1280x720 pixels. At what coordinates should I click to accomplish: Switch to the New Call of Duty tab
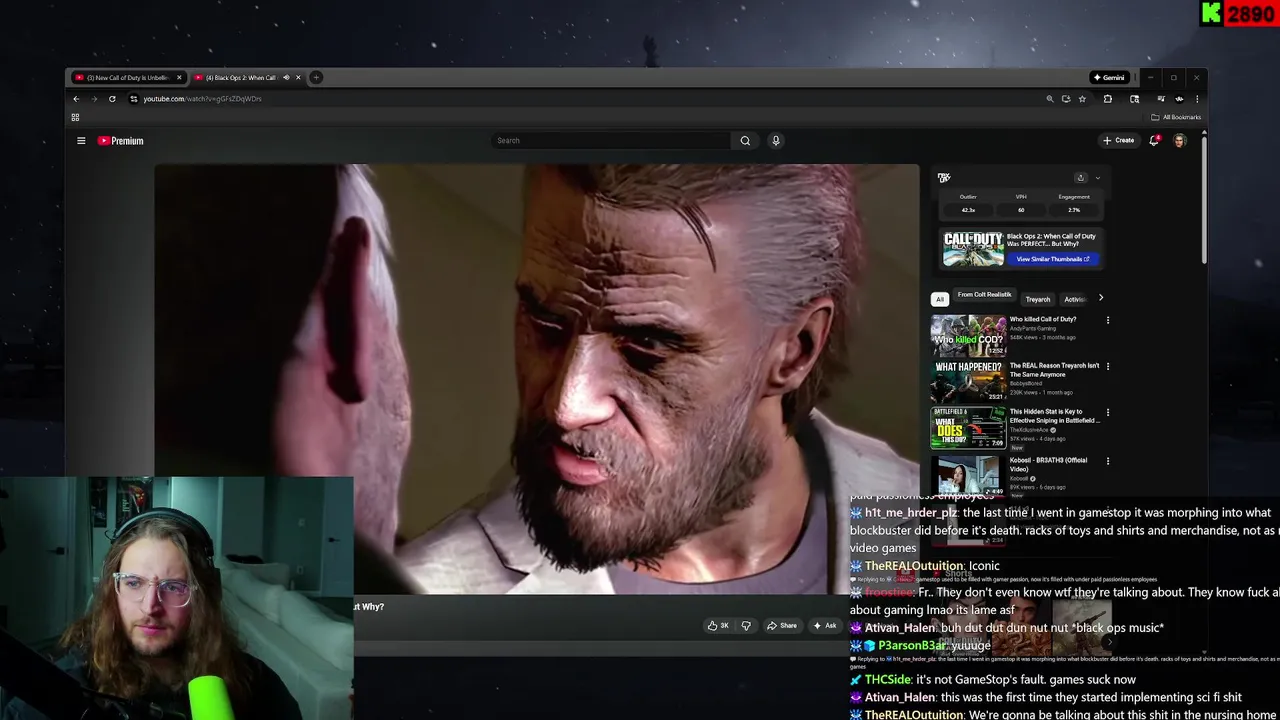coord(127,77)
